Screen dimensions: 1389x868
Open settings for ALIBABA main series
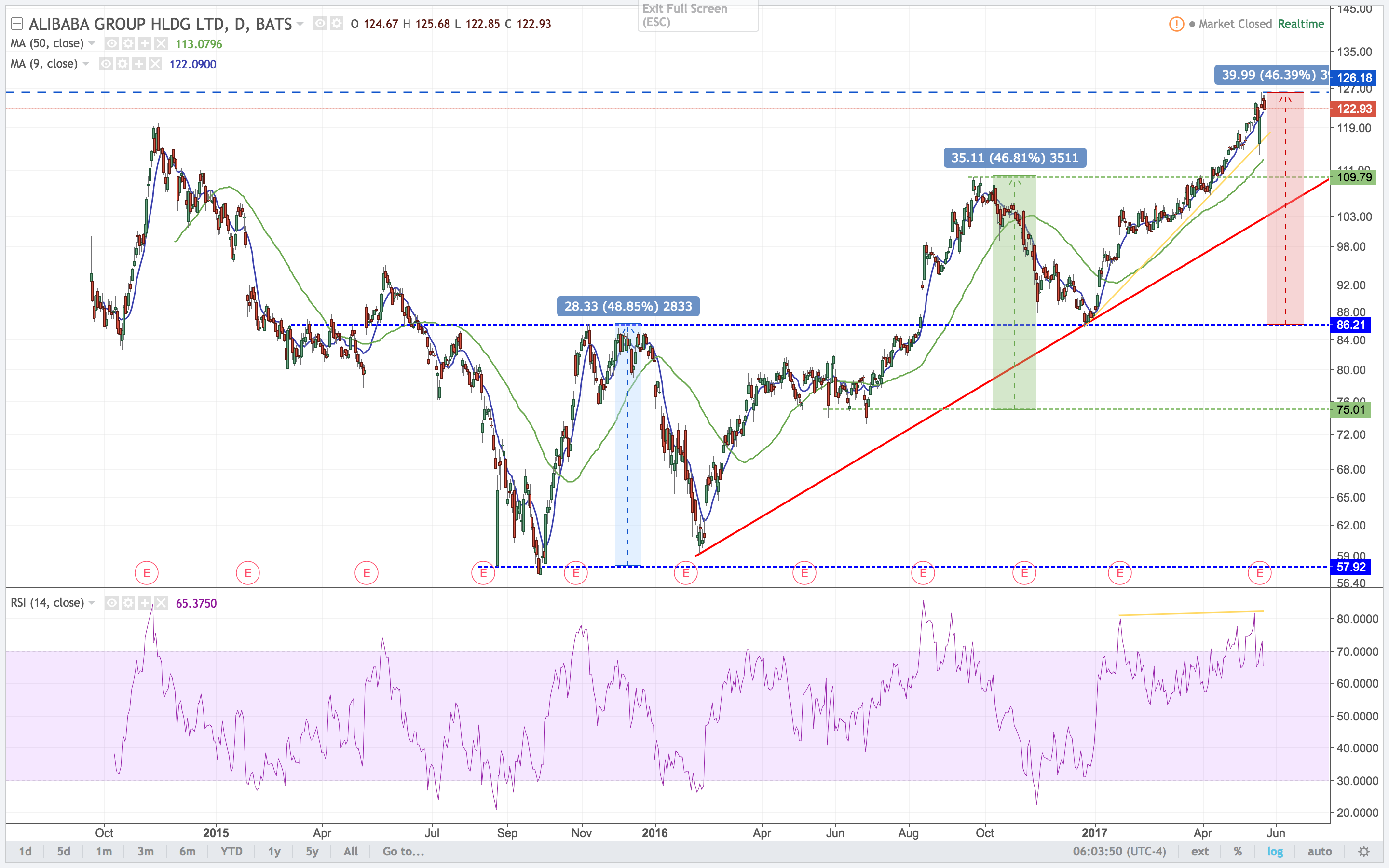click(x=337, y=24)
